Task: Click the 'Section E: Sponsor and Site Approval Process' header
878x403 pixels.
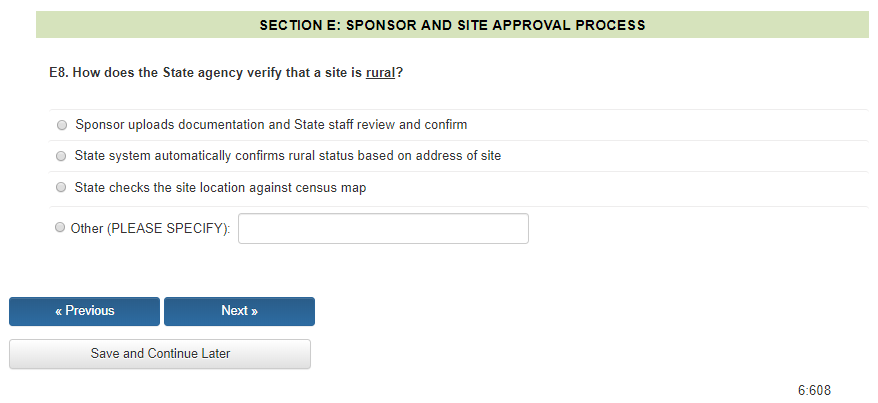Action: 452,24
